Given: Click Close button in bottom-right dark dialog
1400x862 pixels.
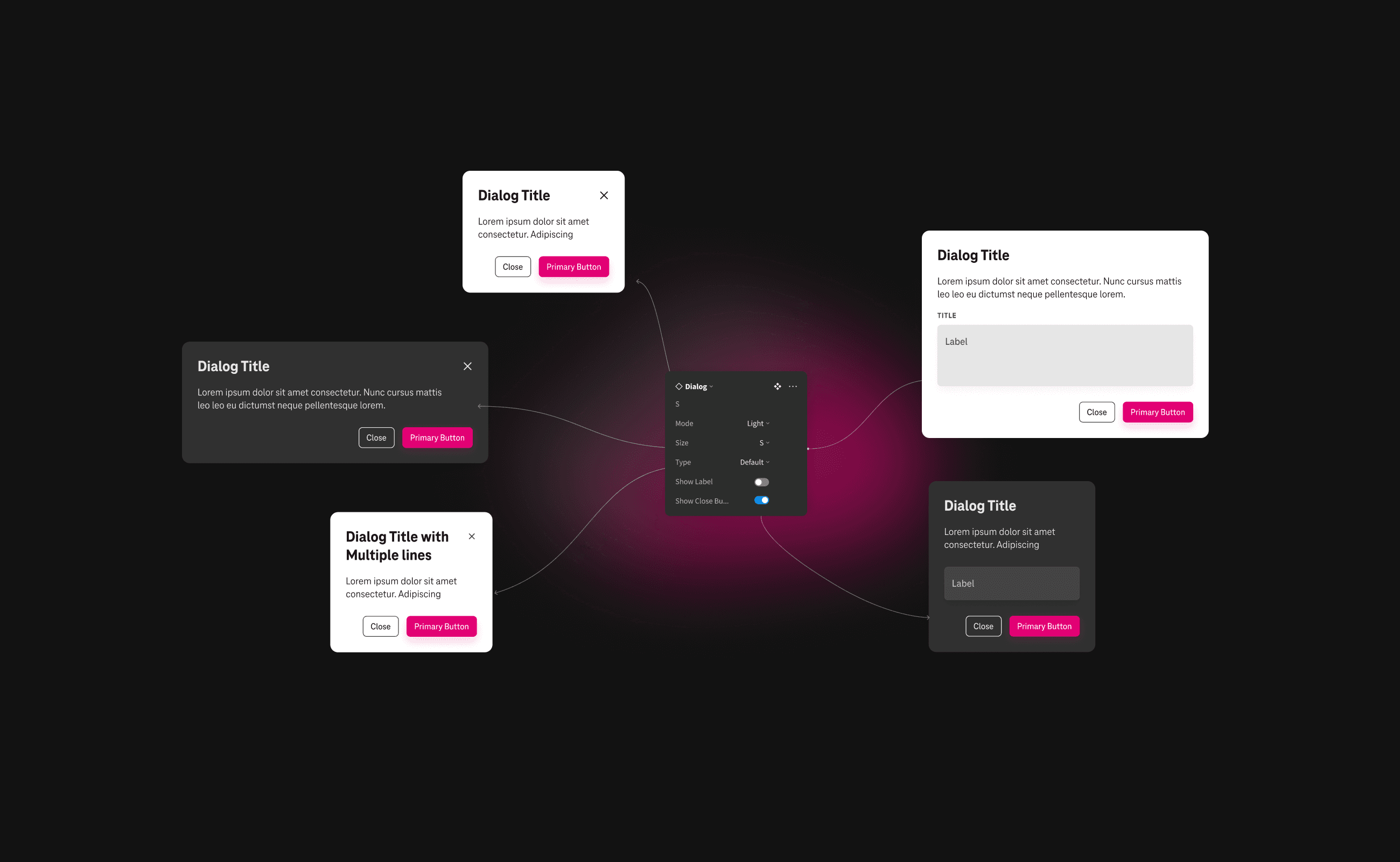Looking at the screenshot, I should (x=982, y=626).
